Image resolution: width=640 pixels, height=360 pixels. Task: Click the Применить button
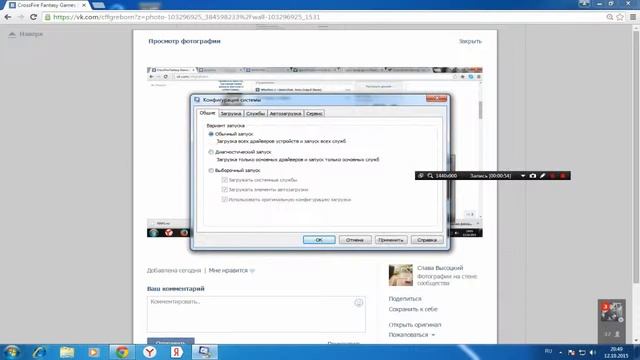pos(391,240)
